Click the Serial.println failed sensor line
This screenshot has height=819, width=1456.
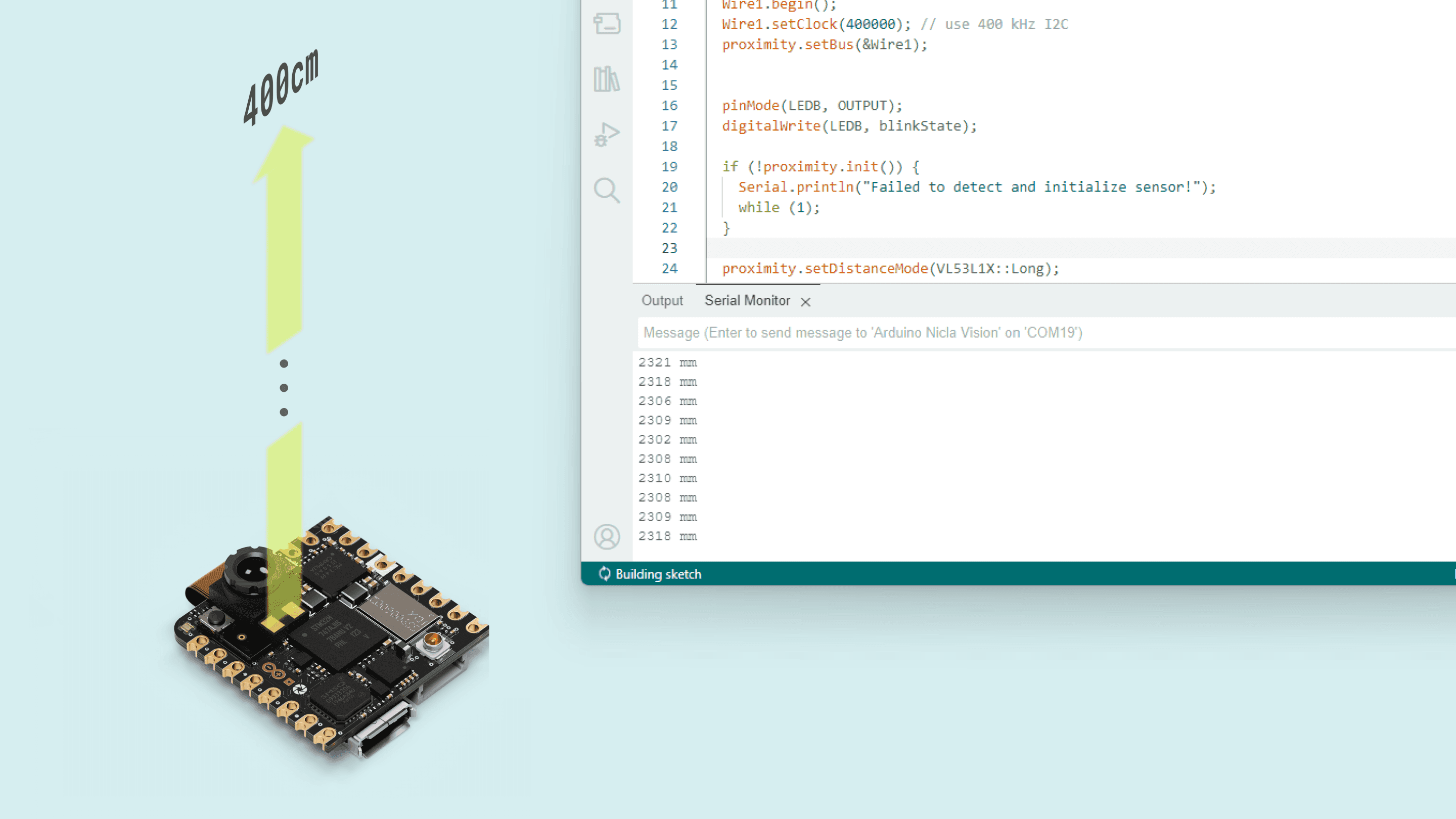click(x=976, y=187)
